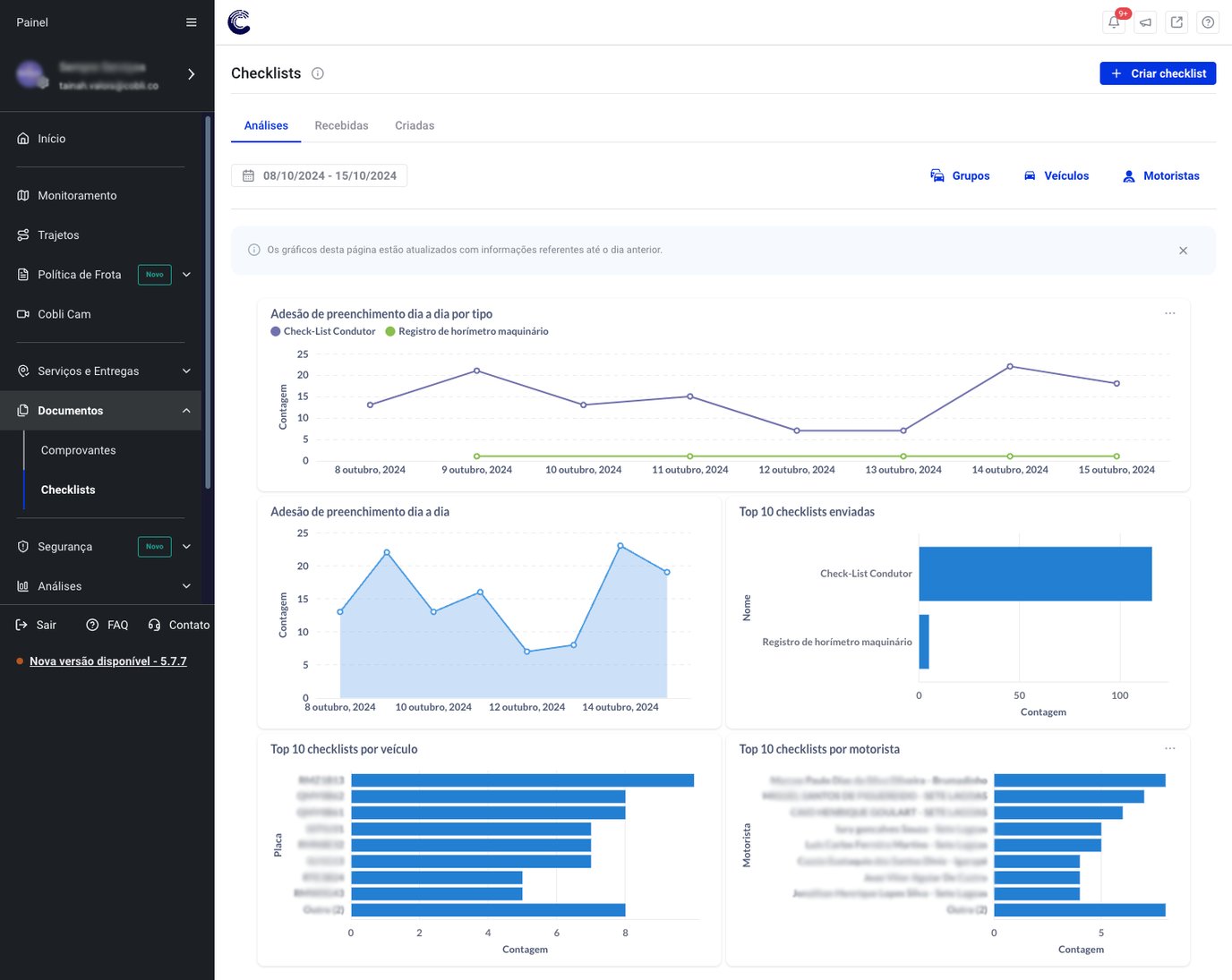Viewport: 1232px width, 980px height.
Task: Click the info icon next to Checklists title
Action: [x=318, y=73]
